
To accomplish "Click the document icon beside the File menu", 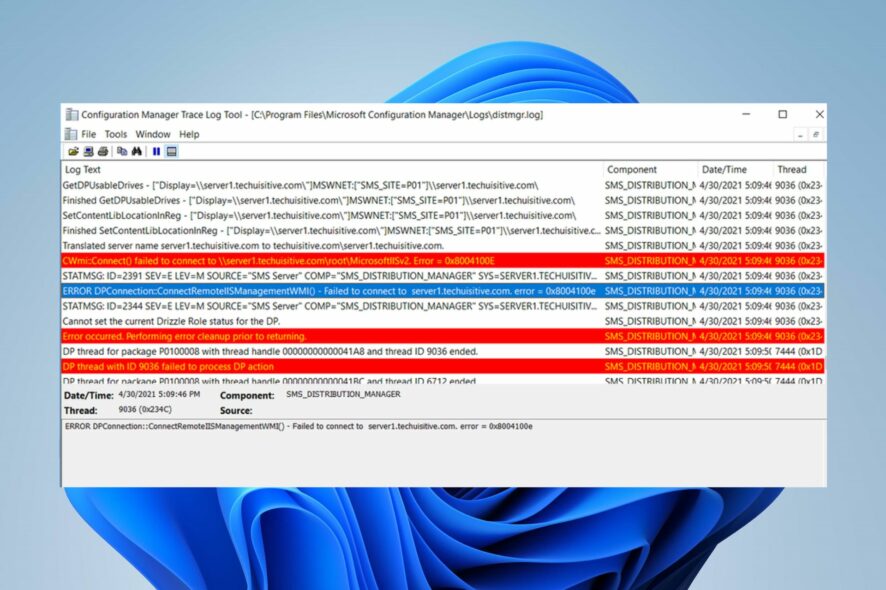I will [70, 133].
